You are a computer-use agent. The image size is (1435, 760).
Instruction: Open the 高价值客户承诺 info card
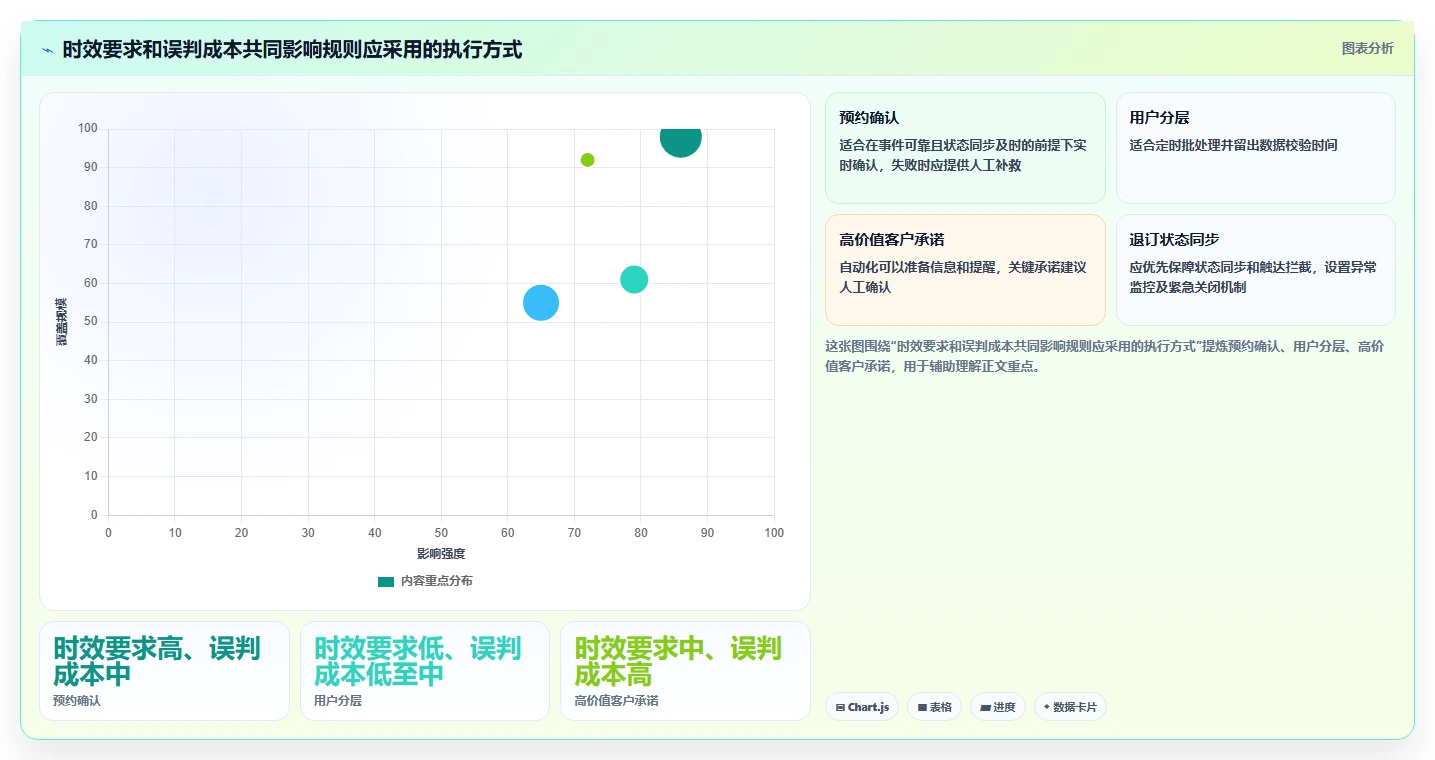point(965,270)
